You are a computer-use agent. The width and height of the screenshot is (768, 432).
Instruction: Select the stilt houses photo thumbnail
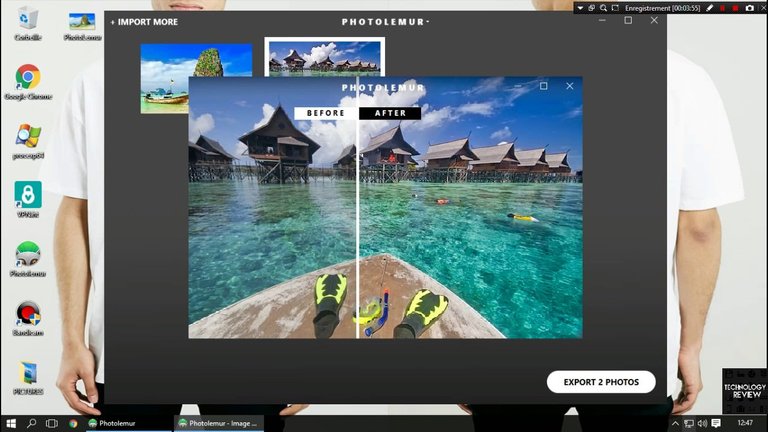325,57
